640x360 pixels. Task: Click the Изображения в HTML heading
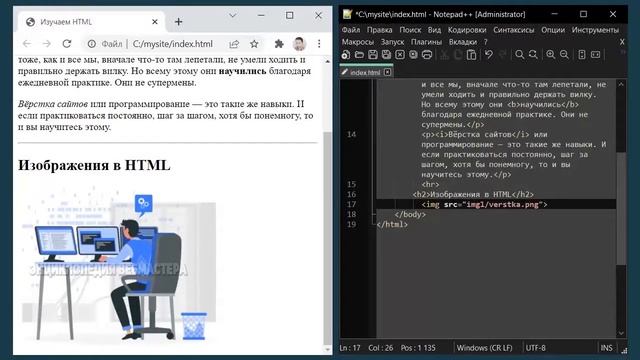tap(94, 165)
